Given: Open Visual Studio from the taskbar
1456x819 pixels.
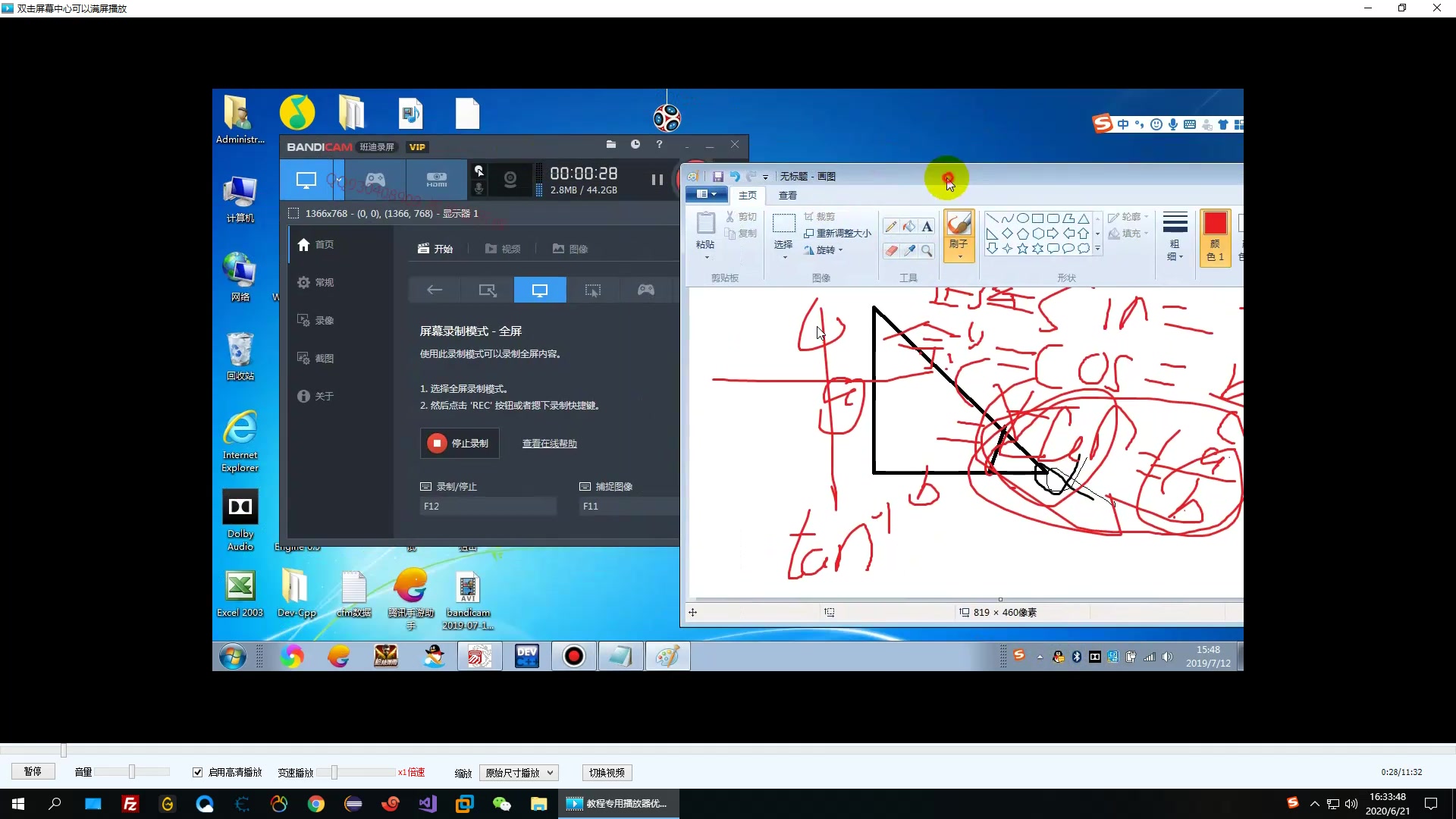Looking at the screenshot, I should click(428, 804).
